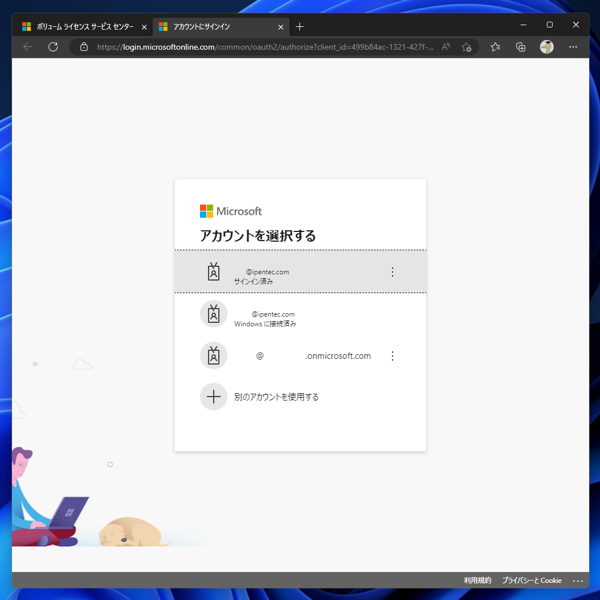Close the アカウントにサインイン tab

pyautogui.click(x=280, y=27)
